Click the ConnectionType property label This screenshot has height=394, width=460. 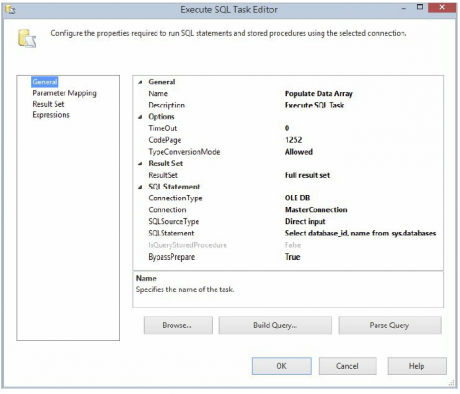(175, 198)
